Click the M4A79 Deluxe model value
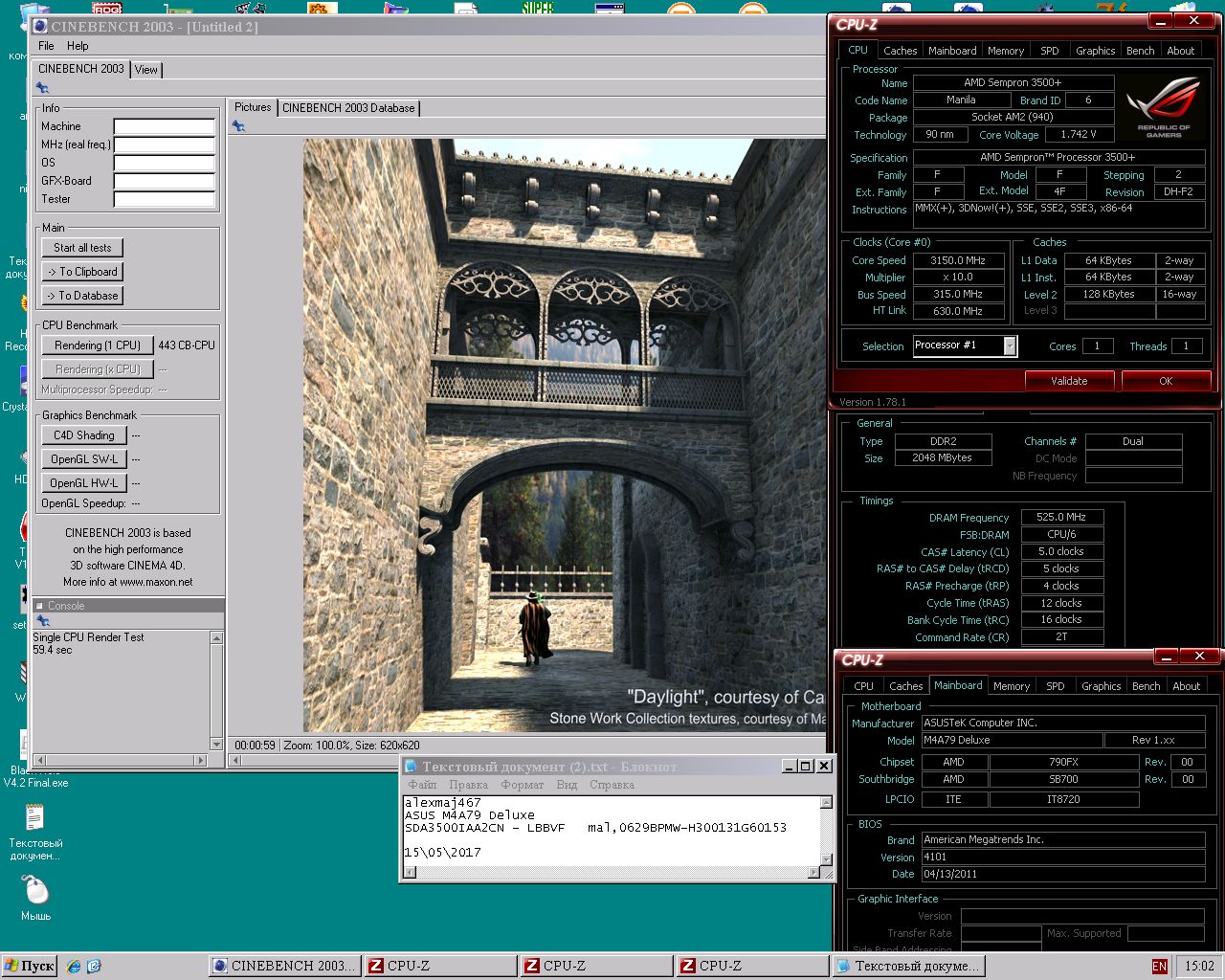Screen dimensions: 1225x980 [x=1012, y=741]
